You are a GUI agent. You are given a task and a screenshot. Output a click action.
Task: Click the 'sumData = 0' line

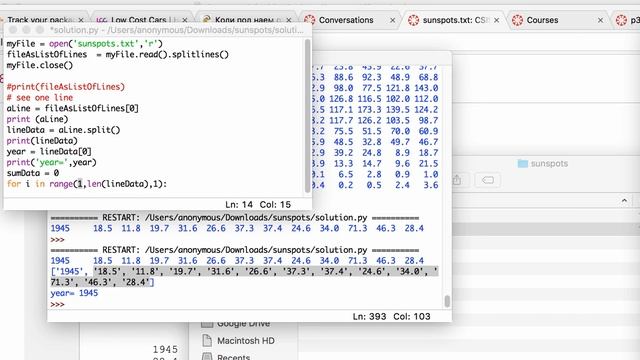pyautogui.click(x=33, y=173)
